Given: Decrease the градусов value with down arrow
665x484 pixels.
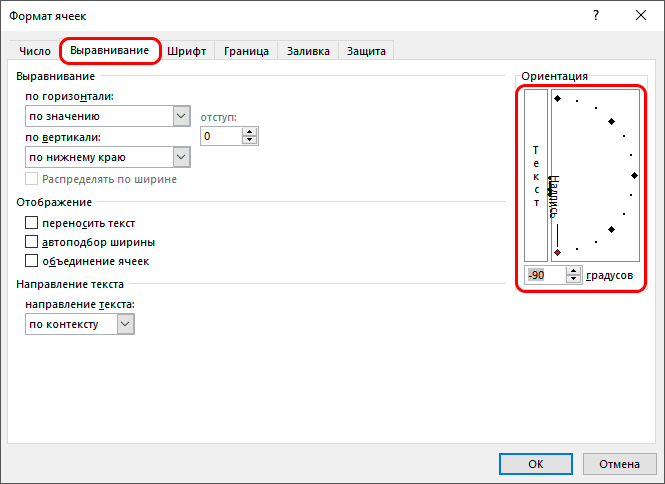Looking at the screenshot, I should point(573,279).
